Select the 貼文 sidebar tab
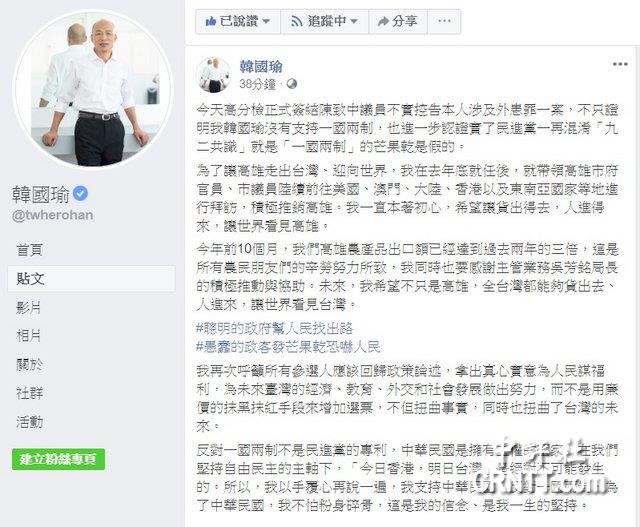Viewport: 640px width, 527px height. [x=91, y=279]
